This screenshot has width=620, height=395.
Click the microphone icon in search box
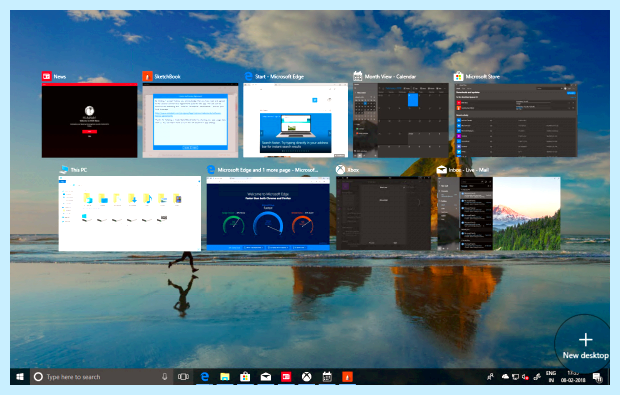tap(164, 377)
